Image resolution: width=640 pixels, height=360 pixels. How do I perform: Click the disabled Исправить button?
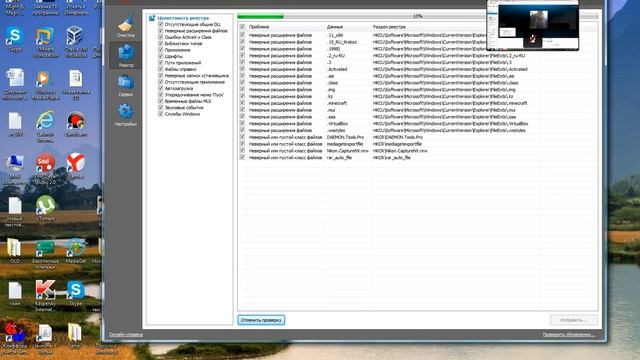pyautogui.click(x=573, y=320)
